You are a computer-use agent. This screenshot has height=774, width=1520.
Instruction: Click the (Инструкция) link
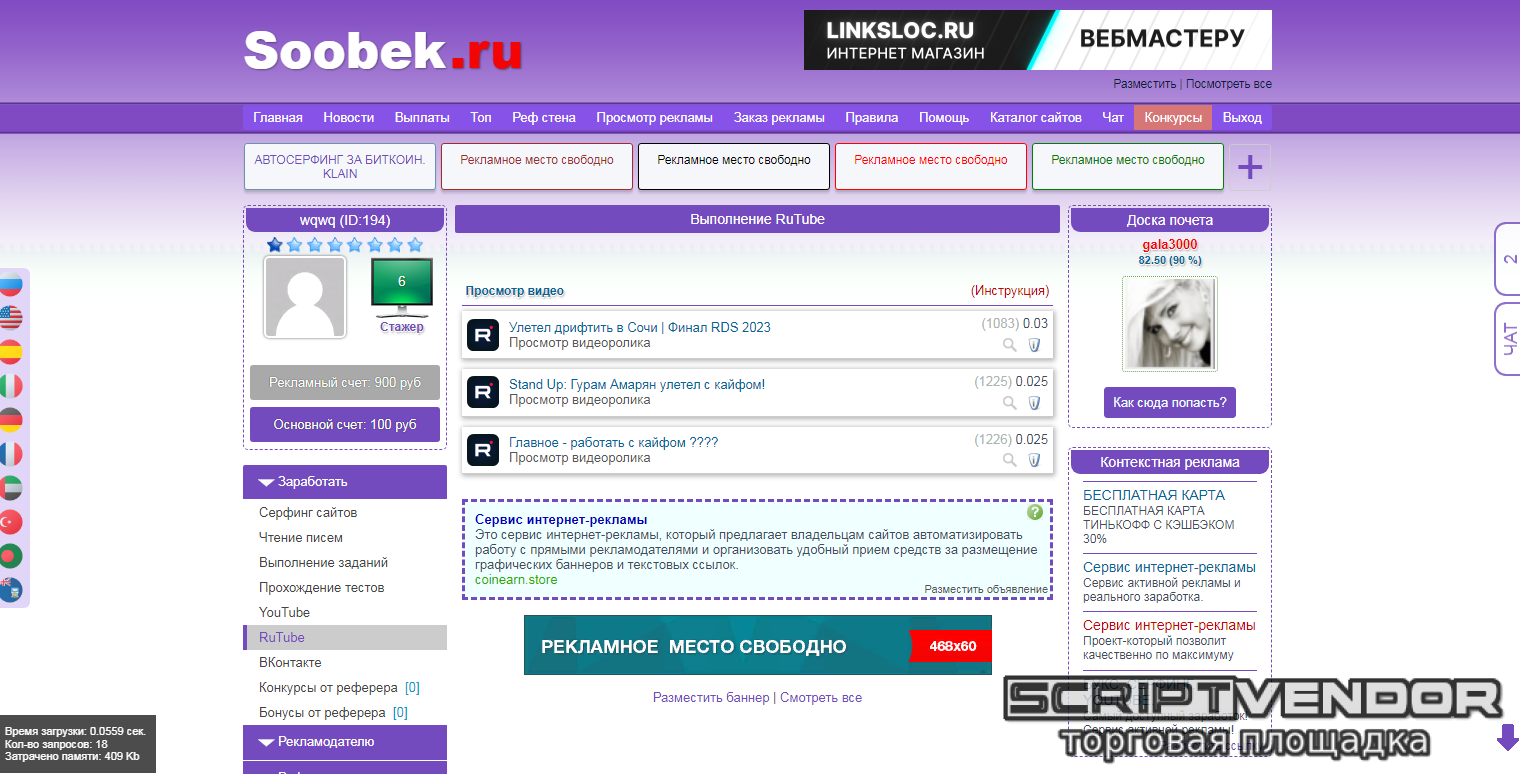(x=1010, y=291)
